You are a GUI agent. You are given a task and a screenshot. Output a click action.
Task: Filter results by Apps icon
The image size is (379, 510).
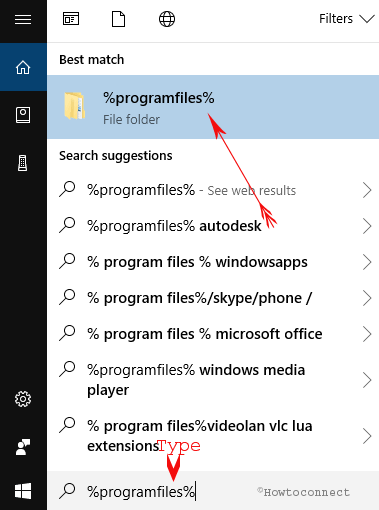click(x=71, y=19)
